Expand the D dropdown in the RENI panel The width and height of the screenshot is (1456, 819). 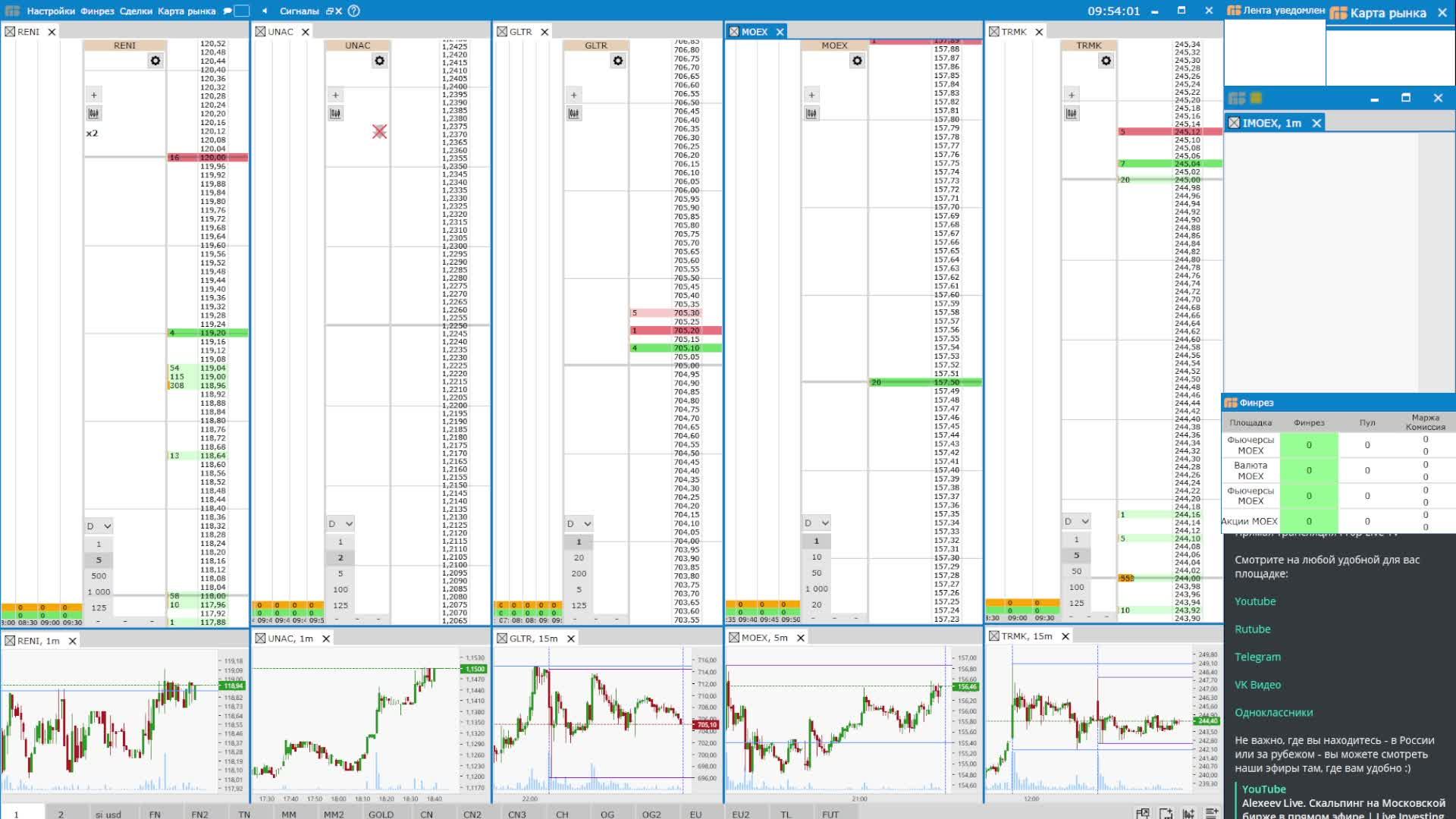(x=99, y=526)
